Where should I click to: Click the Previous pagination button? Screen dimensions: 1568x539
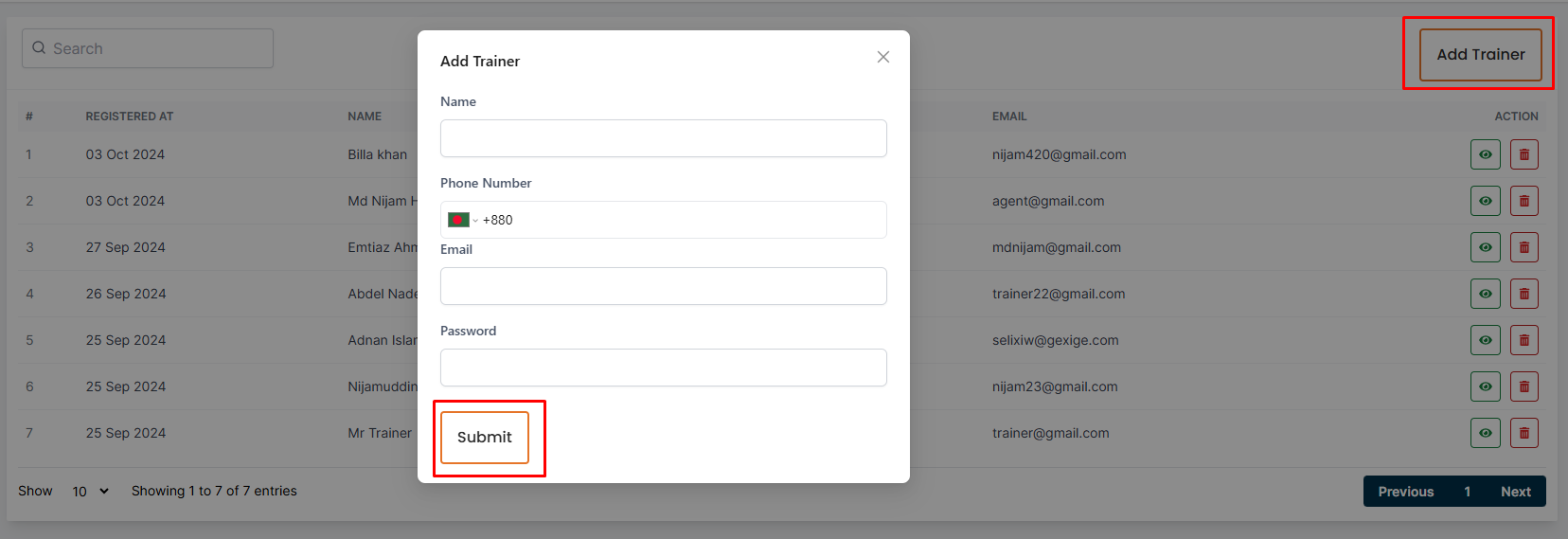click(x=1405, y=492)
